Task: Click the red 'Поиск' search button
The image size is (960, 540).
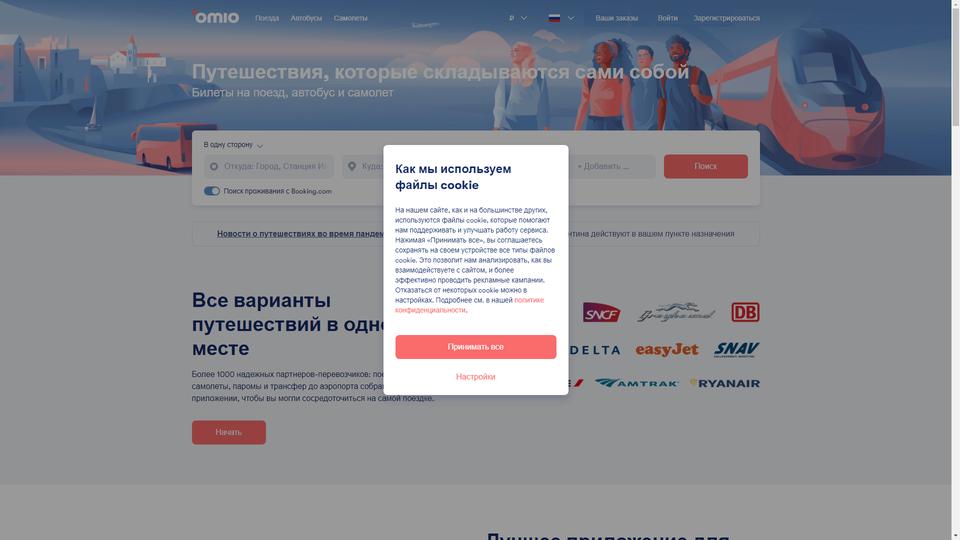Action: click(x=706, y=167)
